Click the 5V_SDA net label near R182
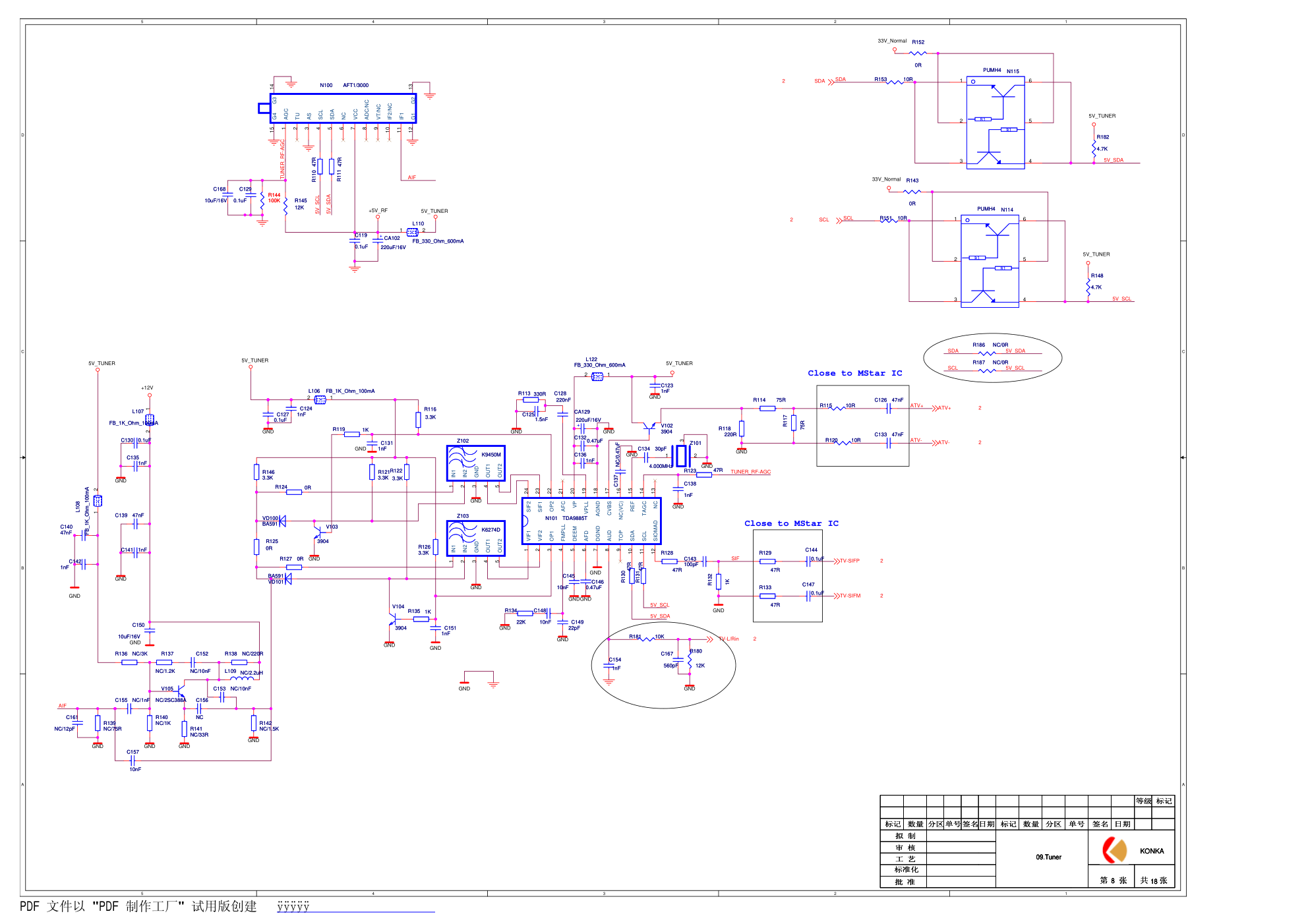 click(1114, 160)
